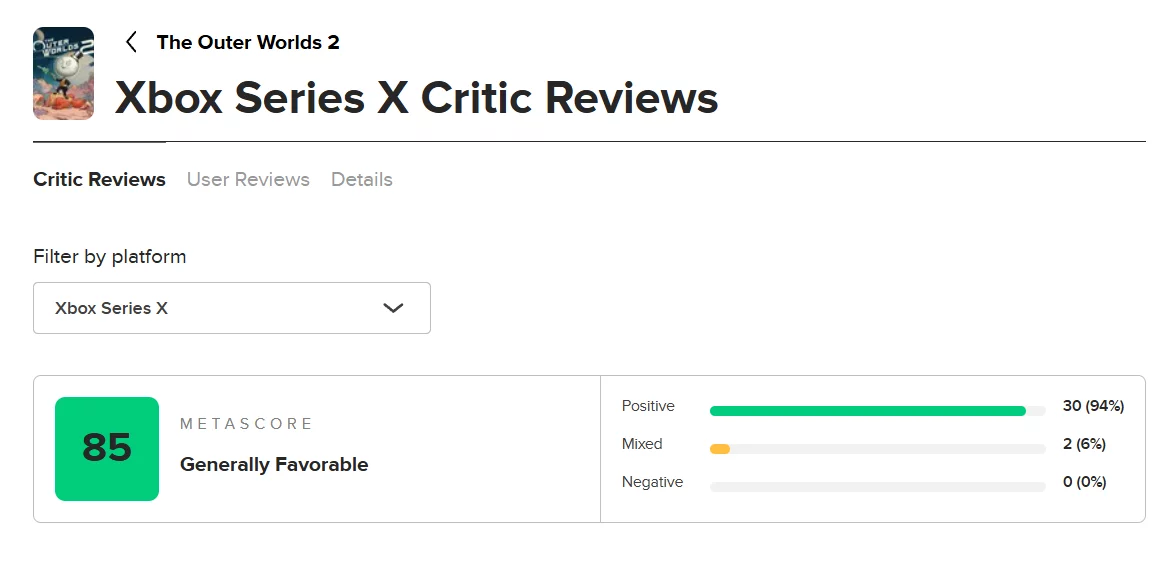Select the Critic Reviews tab
The height and width of the screenshot is (567, 1155).
[x=99, y=180]
